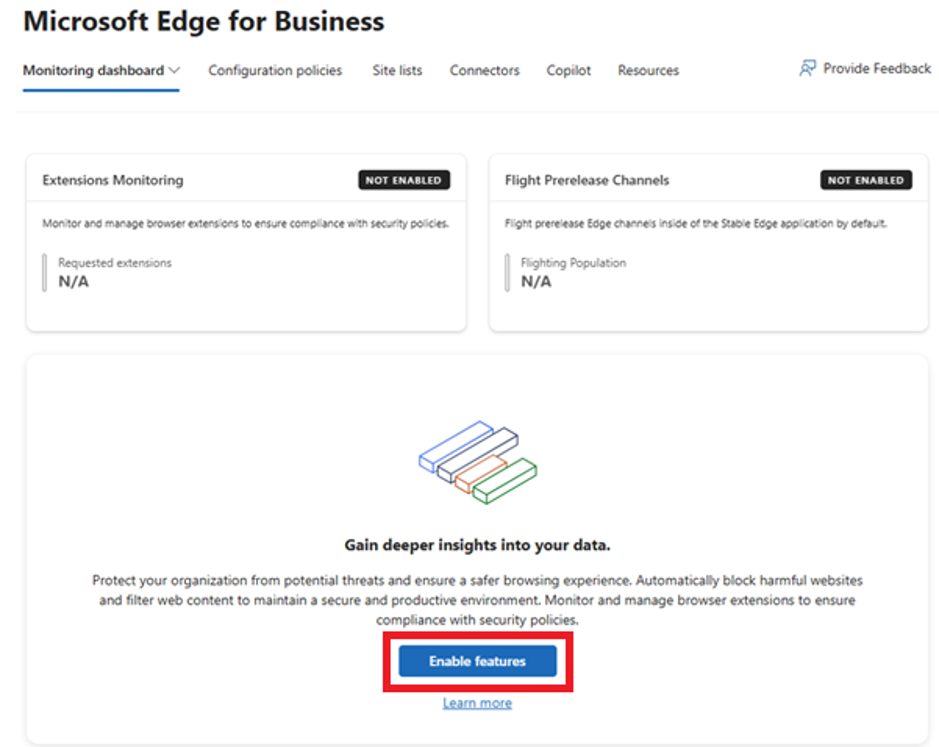Select the Copilot tab

(568, 71)
